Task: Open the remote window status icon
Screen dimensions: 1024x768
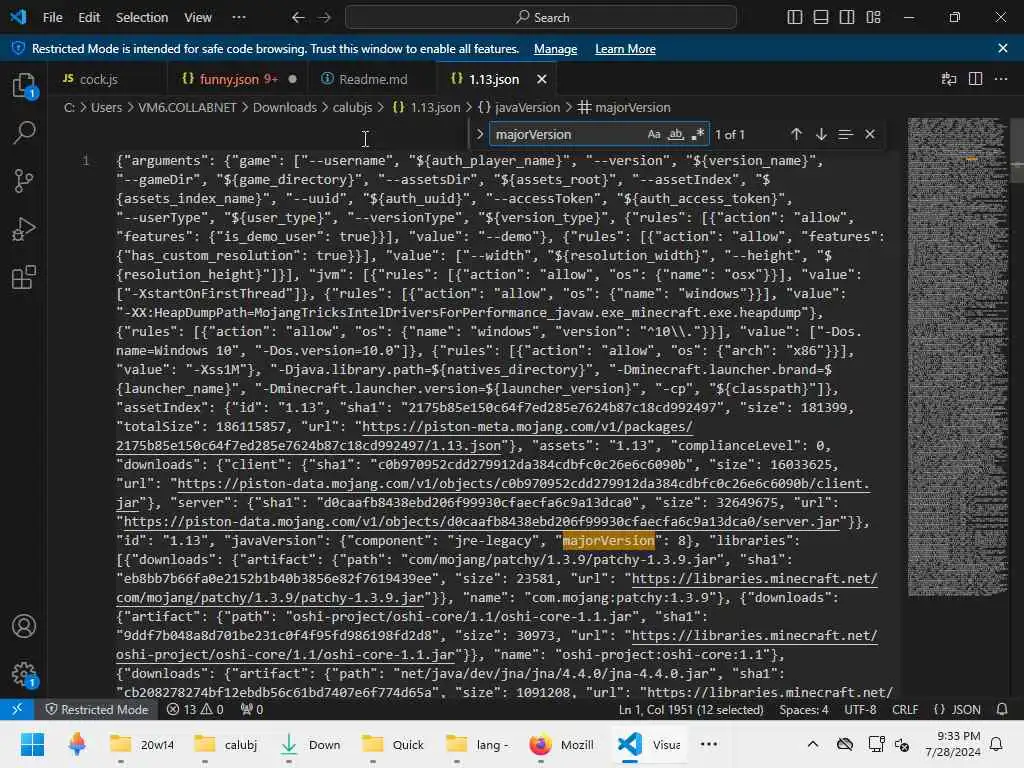Action: [x=17, y=709]
